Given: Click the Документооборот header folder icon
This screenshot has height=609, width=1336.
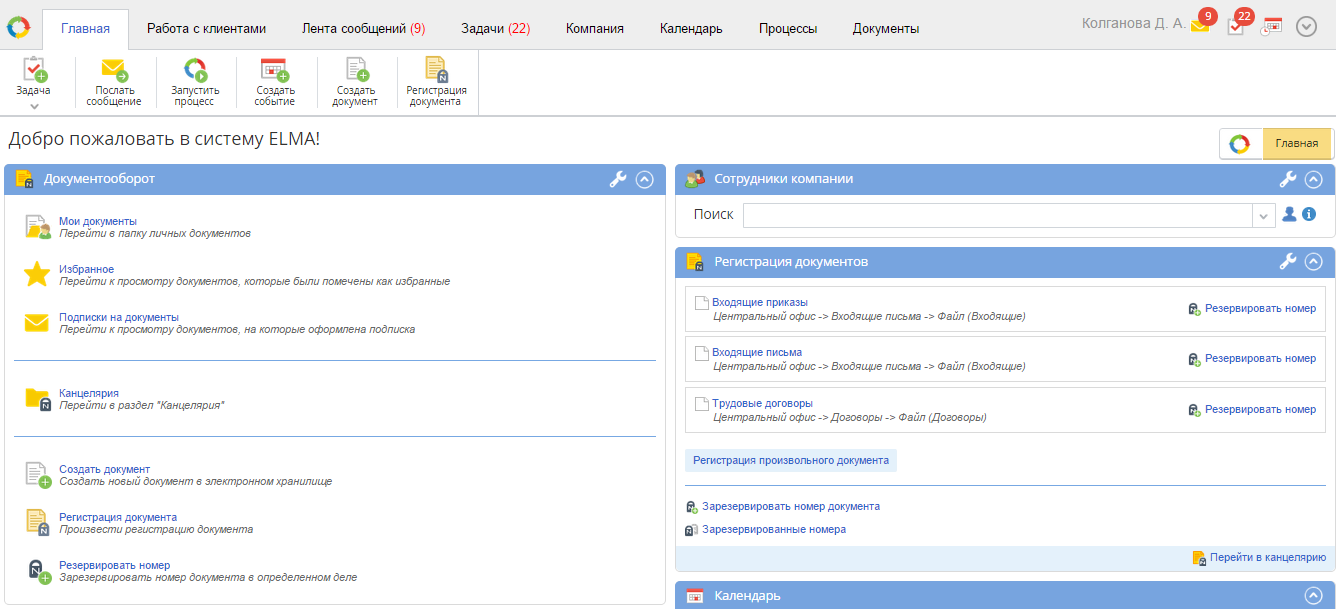Looking at the screenshot, I should point(25,179).
